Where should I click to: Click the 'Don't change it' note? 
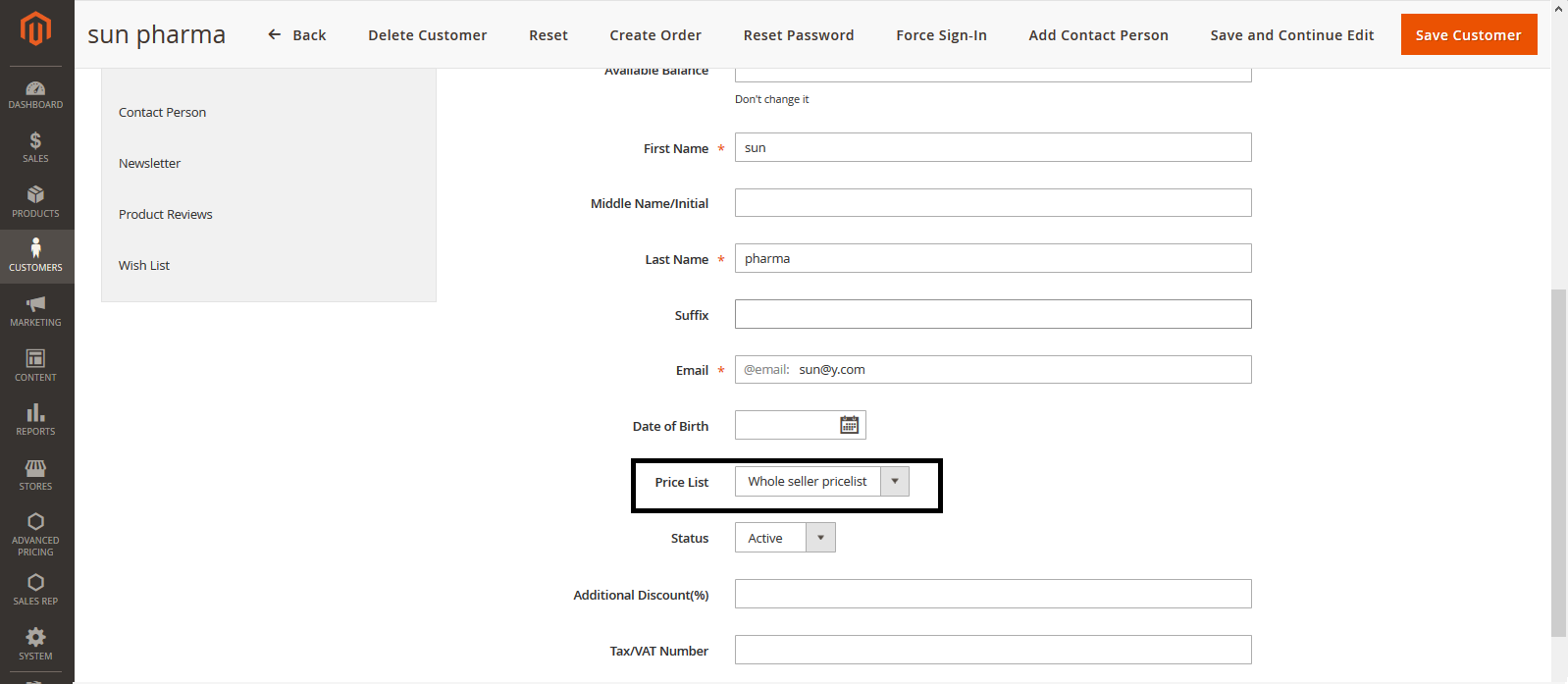tap(772, 99)
